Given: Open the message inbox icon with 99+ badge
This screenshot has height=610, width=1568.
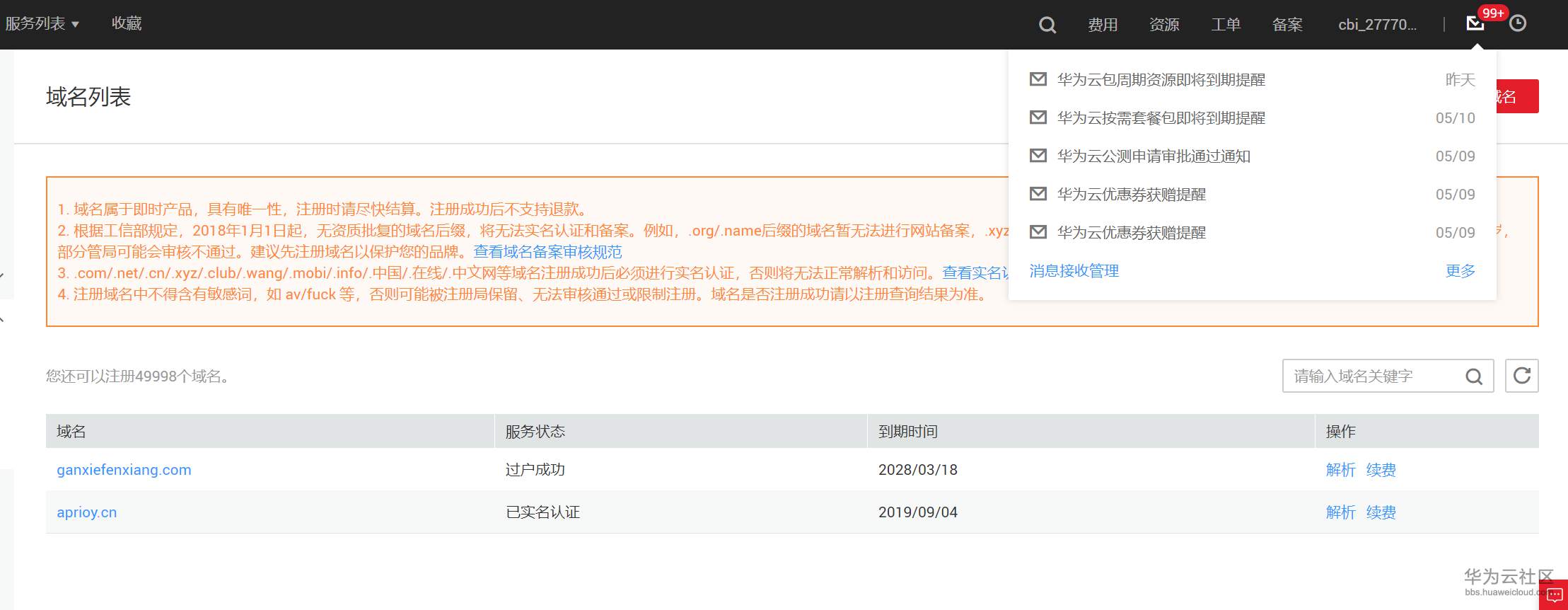Looking at the screenshot, I should pyautogui.click(x=1475, y=24).
